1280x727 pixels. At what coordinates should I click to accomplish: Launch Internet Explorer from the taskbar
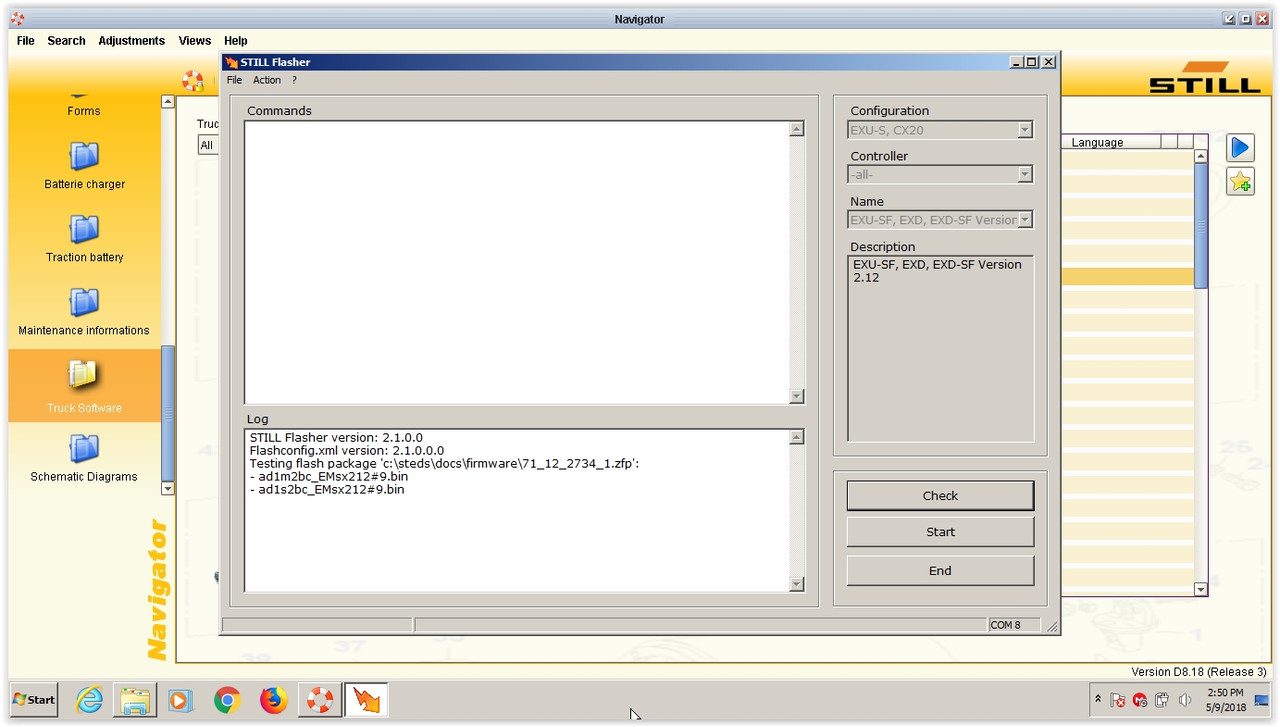[x=90, y=700]
